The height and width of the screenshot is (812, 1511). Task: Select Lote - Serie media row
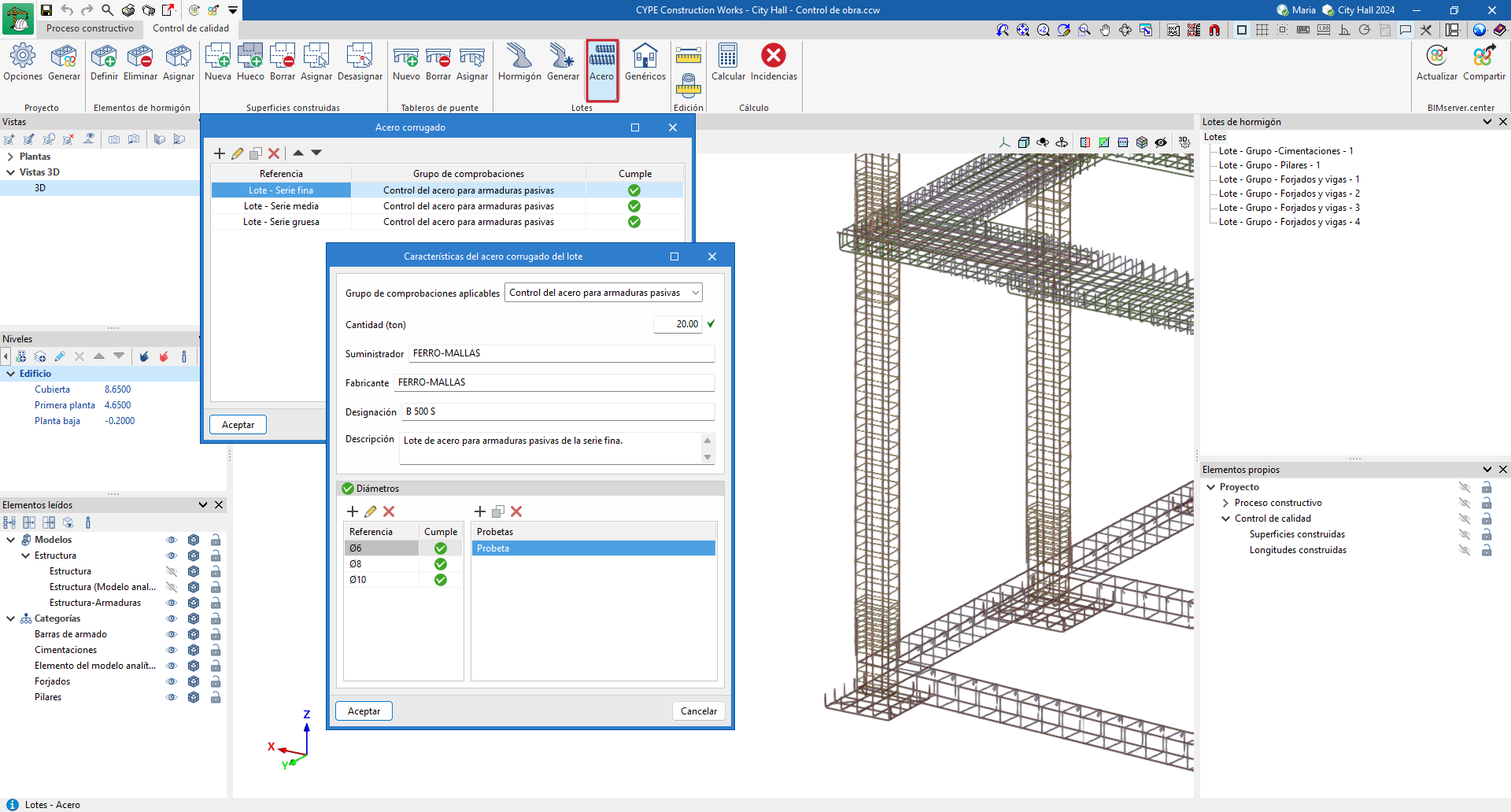coord(281,206)
